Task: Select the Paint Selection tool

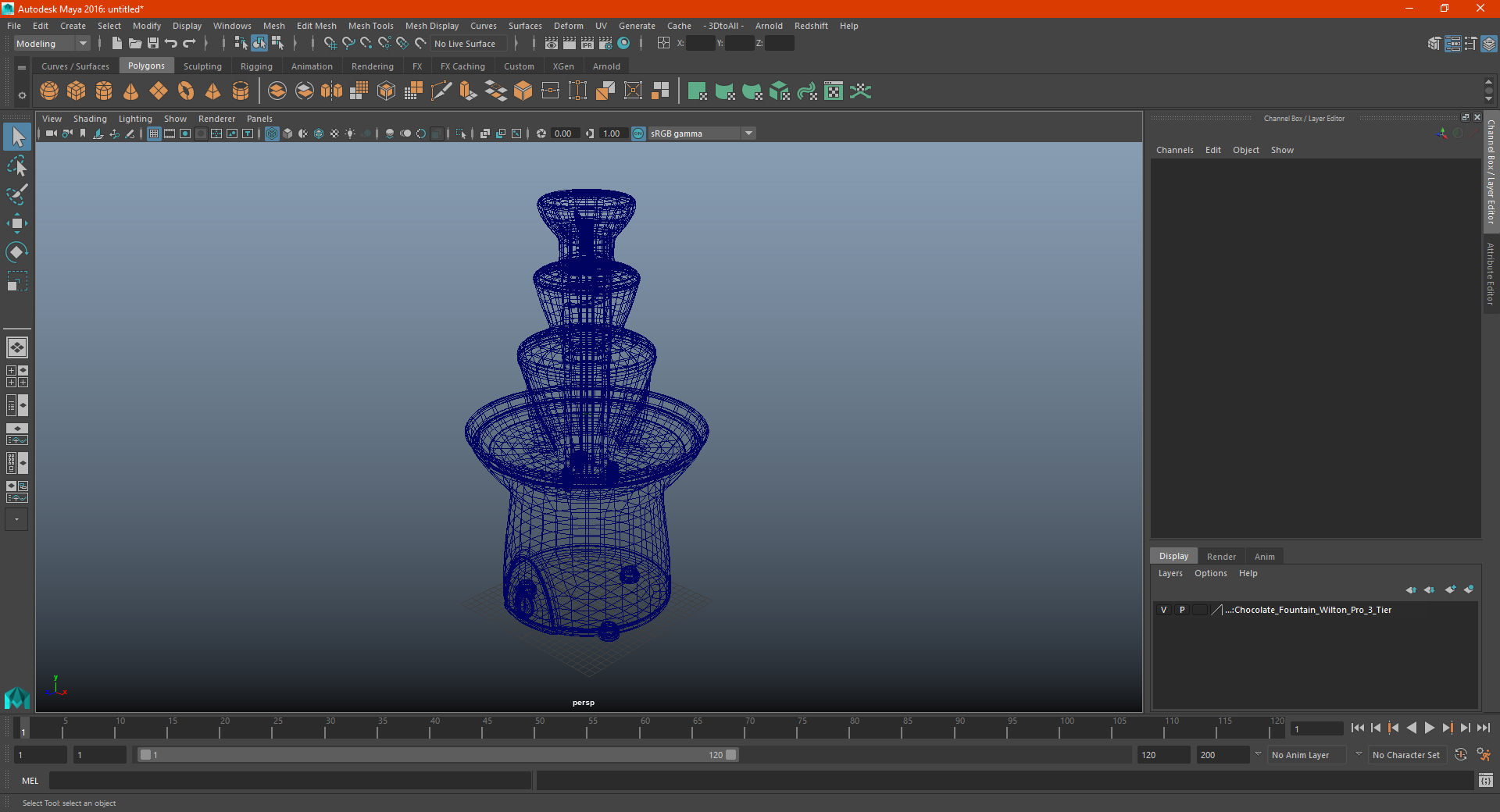Action: pyautogui.click(x=17, y=194)
